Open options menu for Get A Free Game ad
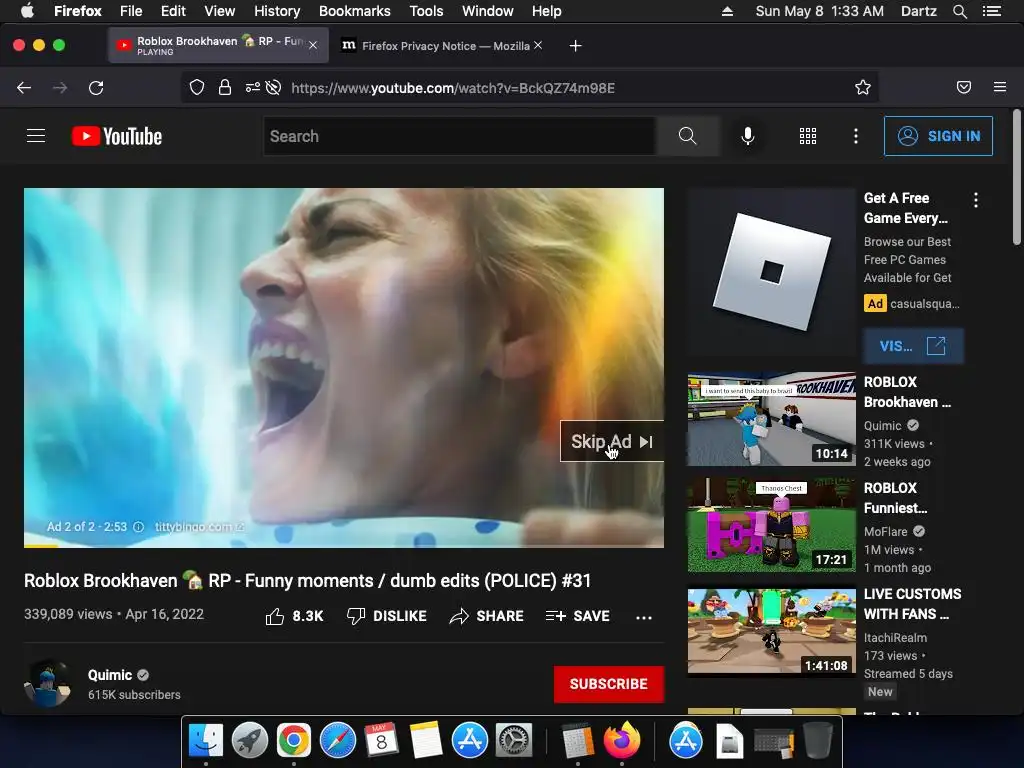Image resolution: width=1024 pixels, height=768 pixels. click(x=976, y=200)
